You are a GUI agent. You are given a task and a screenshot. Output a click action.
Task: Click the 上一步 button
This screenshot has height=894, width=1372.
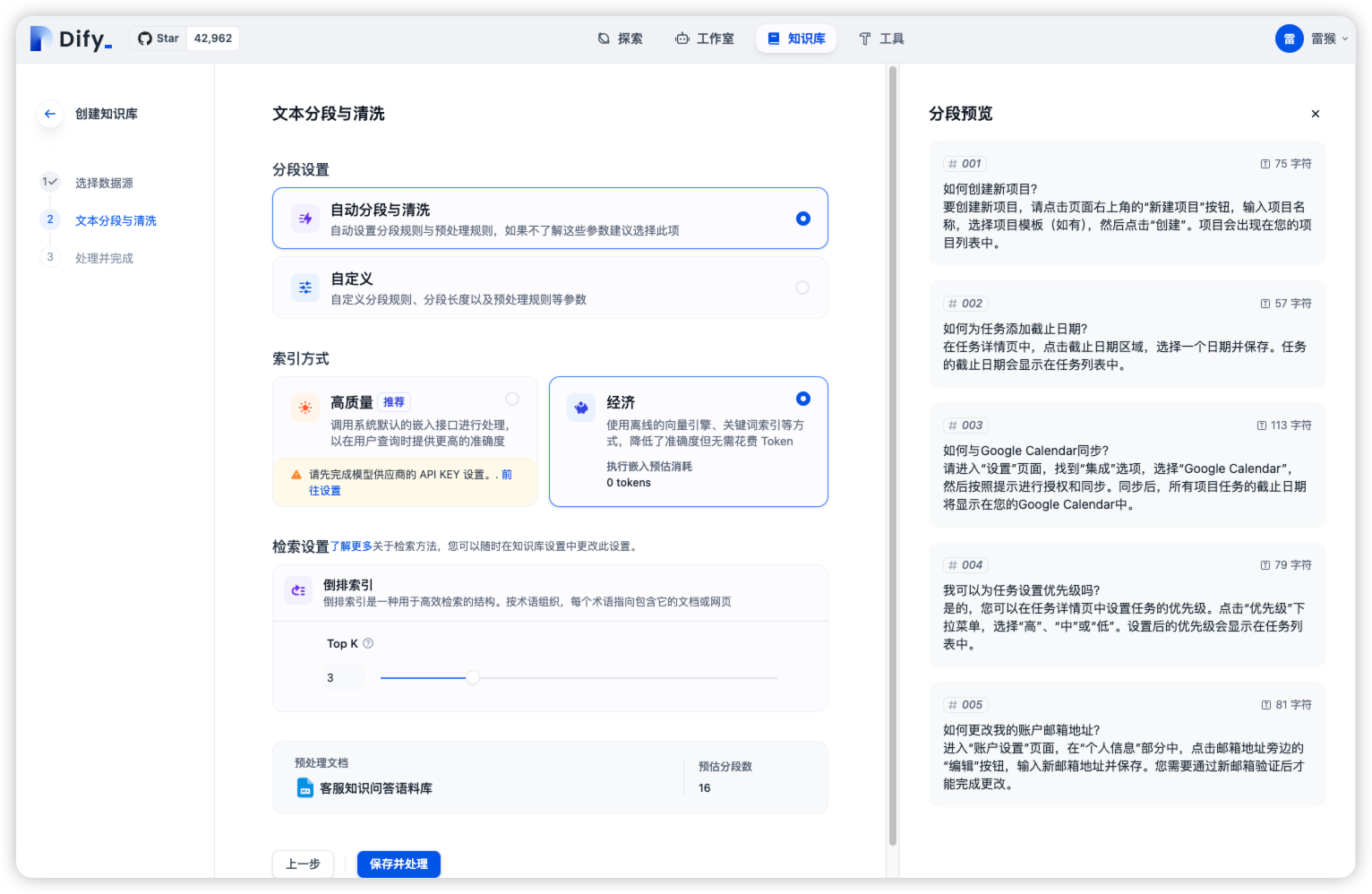tap(303, 864)
